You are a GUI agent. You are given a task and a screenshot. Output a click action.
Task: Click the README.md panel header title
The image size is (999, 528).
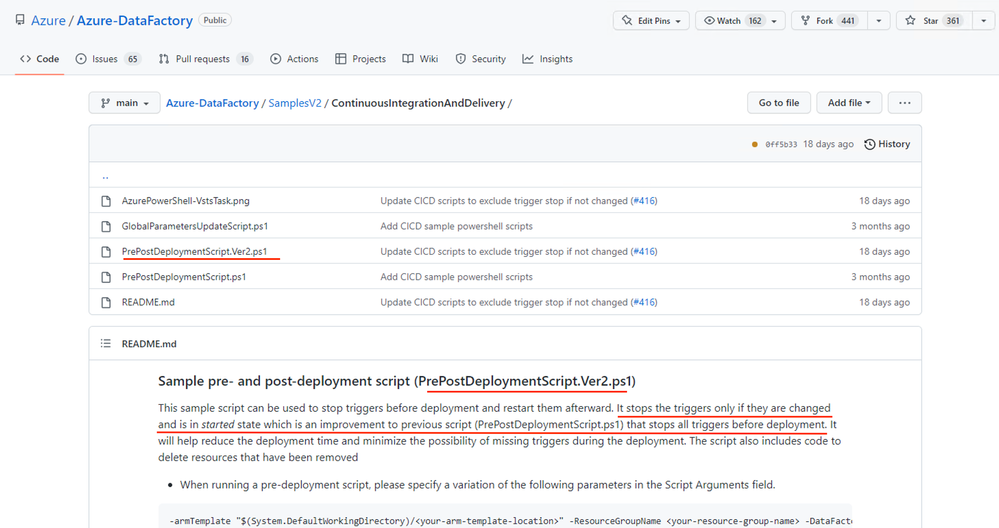tap(149, 343)
